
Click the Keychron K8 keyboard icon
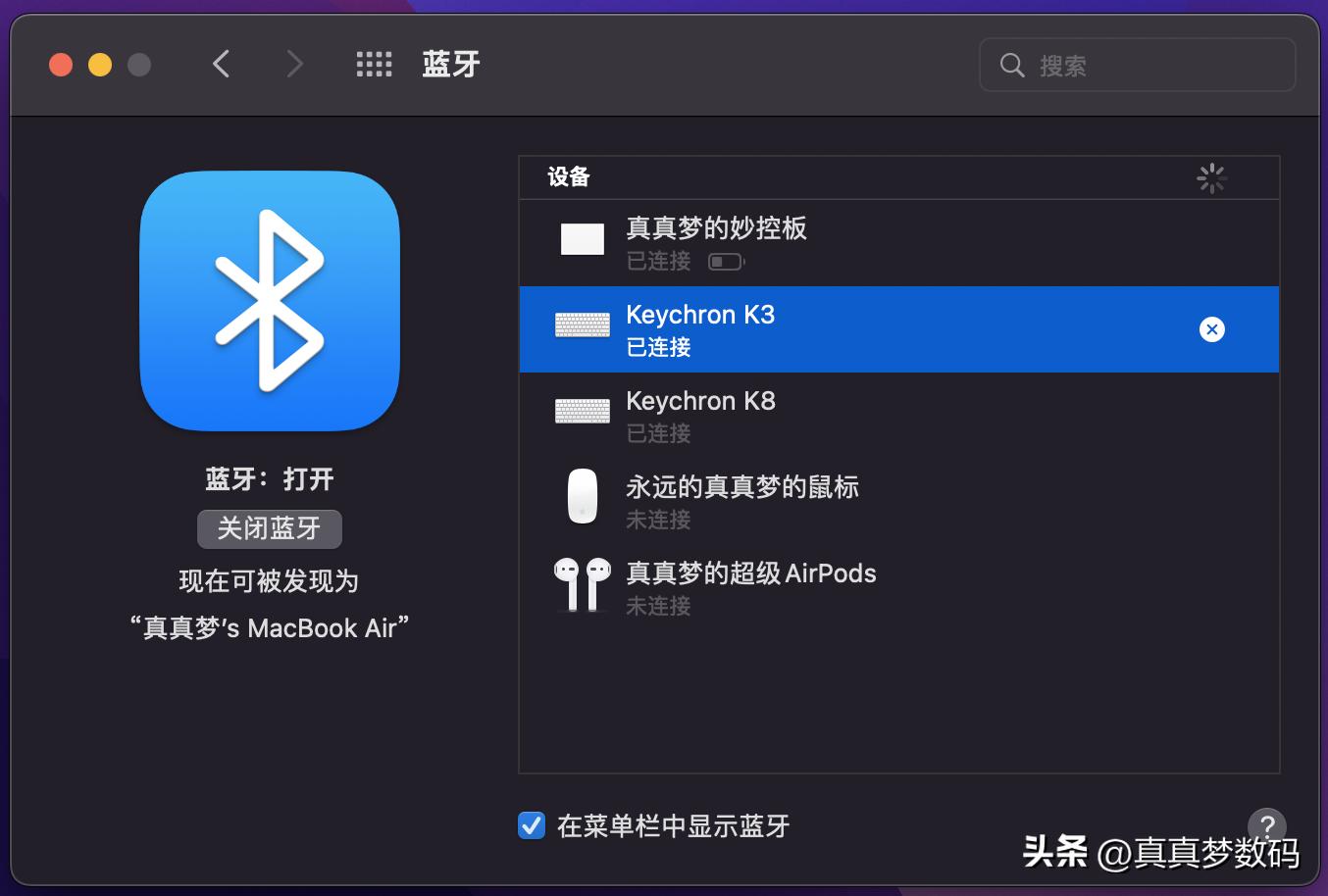coord(582,412)
